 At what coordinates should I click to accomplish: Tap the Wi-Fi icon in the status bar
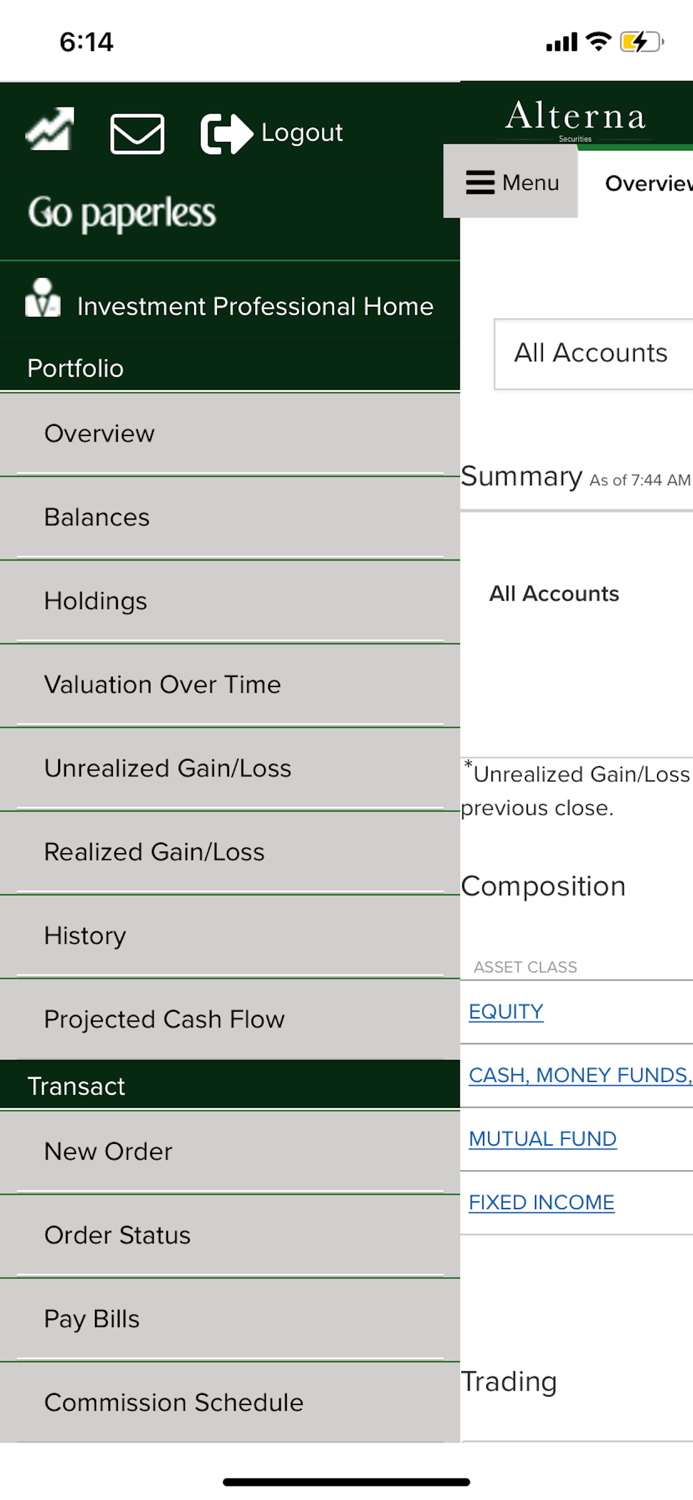point(598,42)
